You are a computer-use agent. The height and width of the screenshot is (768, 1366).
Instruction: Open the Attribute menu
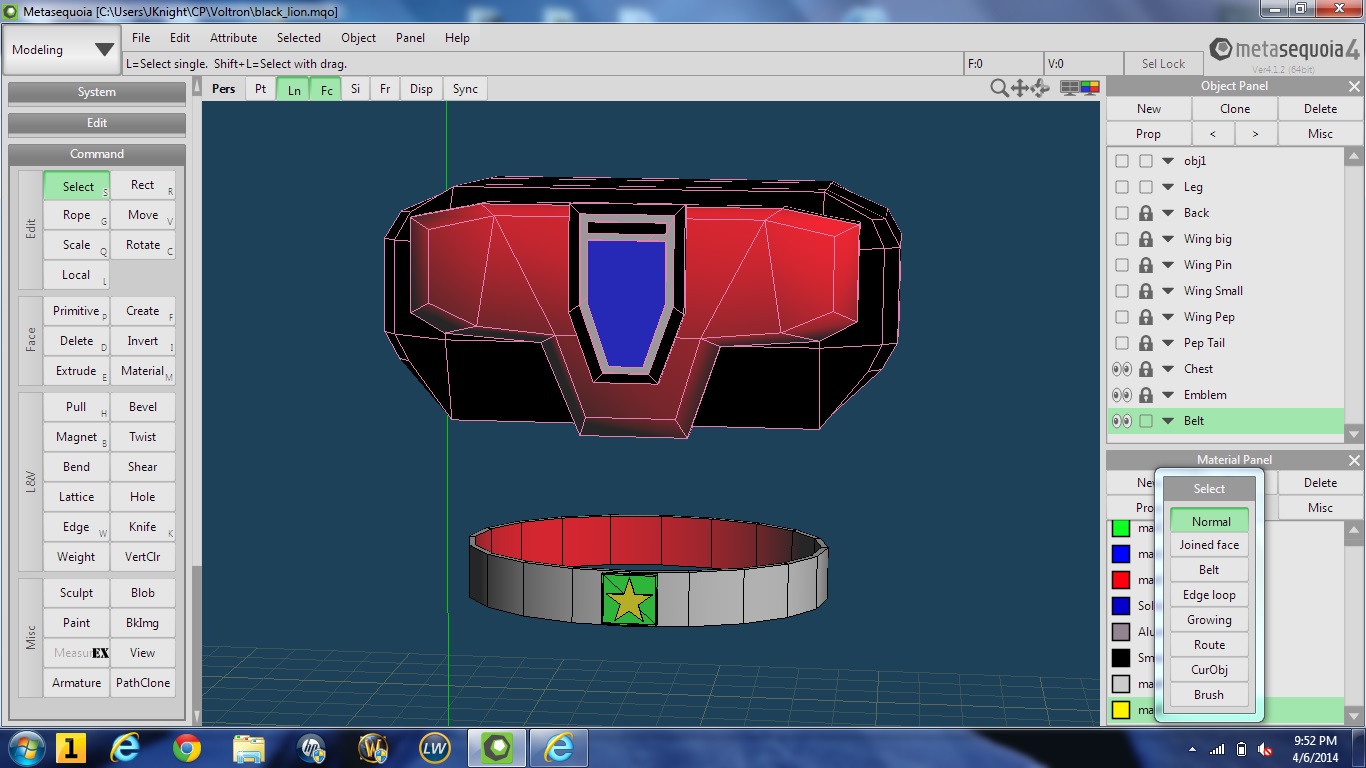(x=233, y=38)
